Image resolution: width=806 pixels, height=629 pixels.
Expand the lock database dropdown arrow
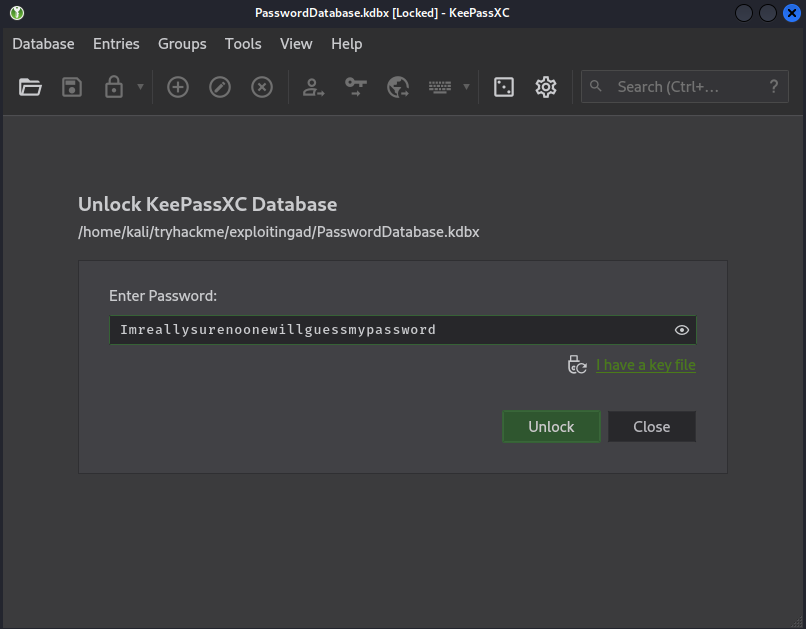point(140,87)
